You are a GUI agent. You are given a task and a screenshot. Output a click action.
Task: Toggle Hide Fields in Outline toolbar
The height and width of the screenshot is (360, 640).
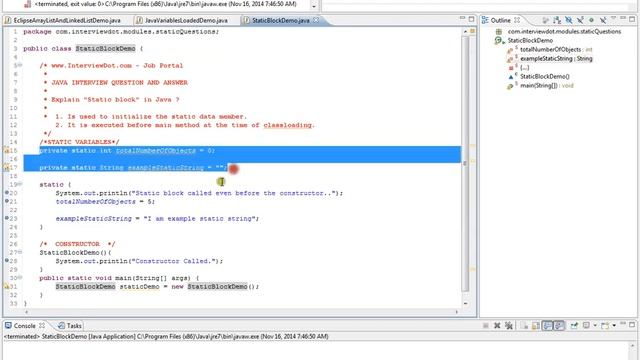click(x=568, y=20)
